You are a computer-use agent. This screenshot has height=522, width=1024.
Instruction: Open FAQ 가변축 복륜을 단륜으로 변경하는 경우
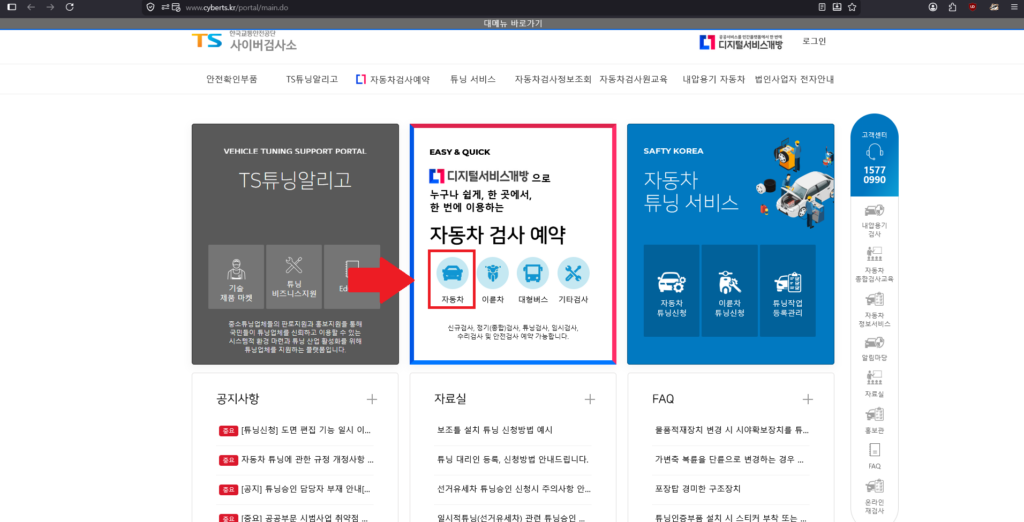[729, 459]
